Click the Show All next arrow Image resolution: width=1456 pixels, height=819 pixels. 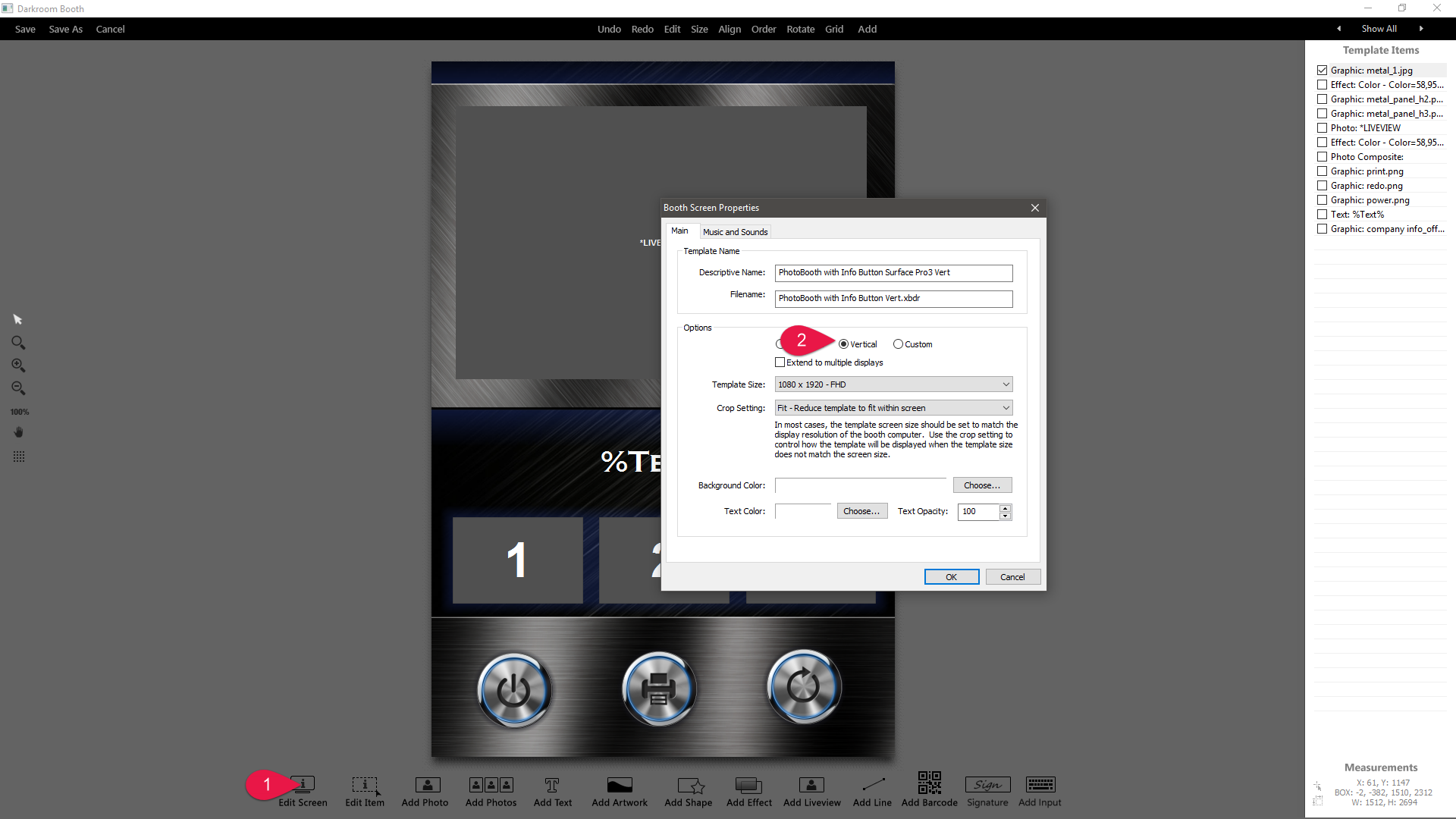(x=1420, y=29)
